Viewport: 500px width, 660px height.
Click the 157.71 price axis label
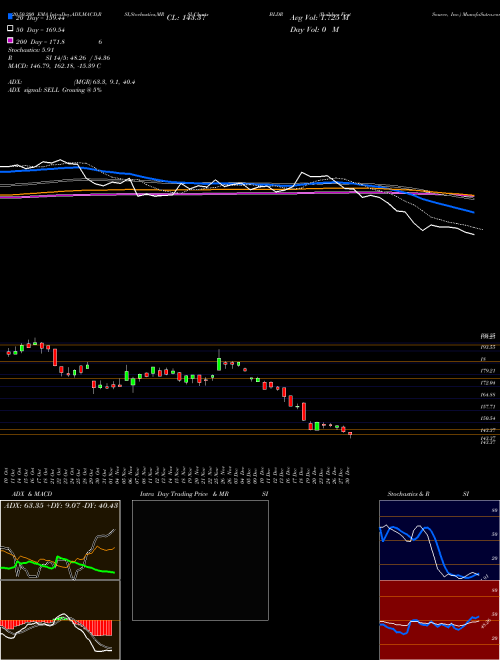(x=488, y=407)
